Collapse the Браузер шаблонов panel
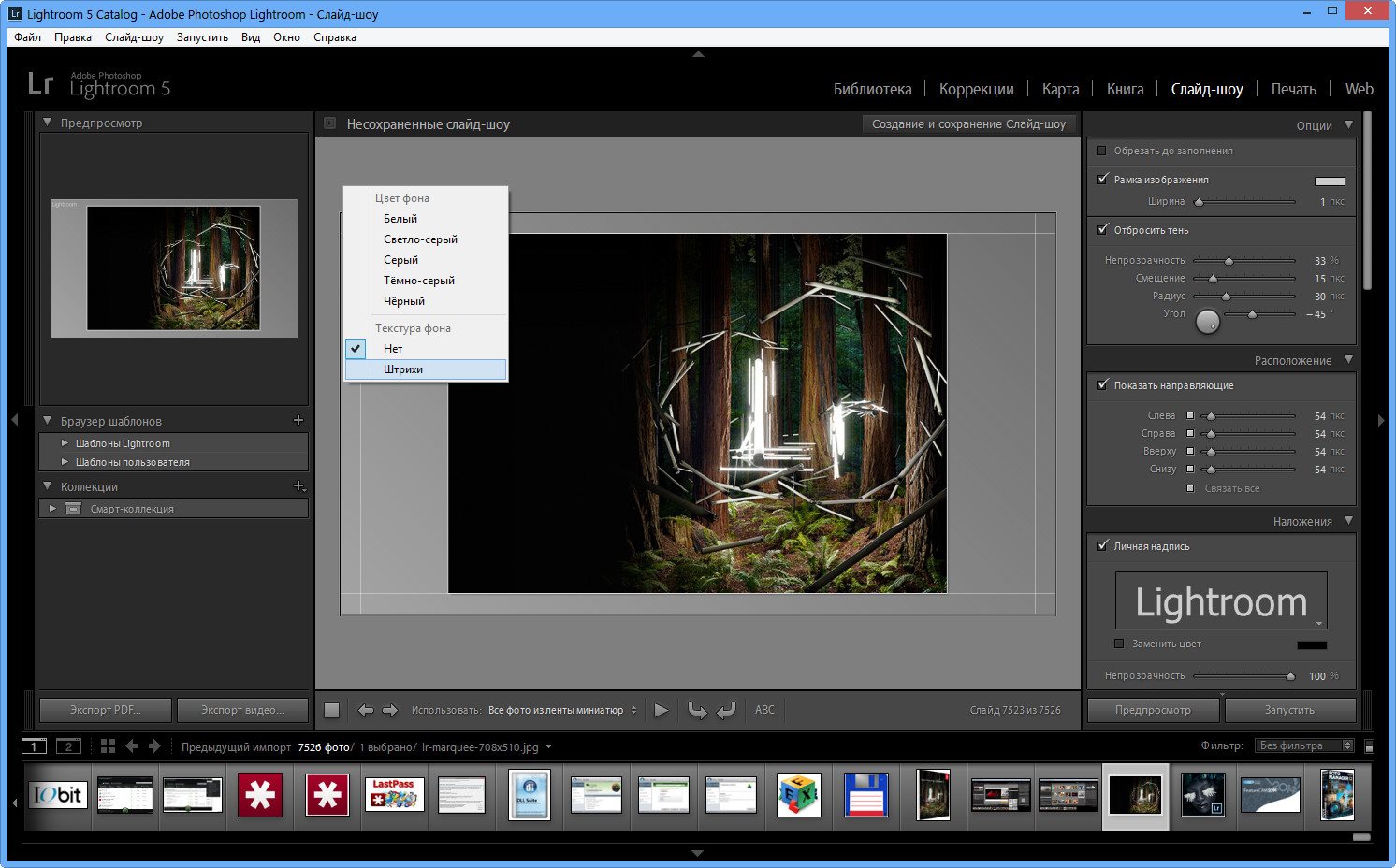This screenshot has width=1396, height=868. click(x=47, y=421)
